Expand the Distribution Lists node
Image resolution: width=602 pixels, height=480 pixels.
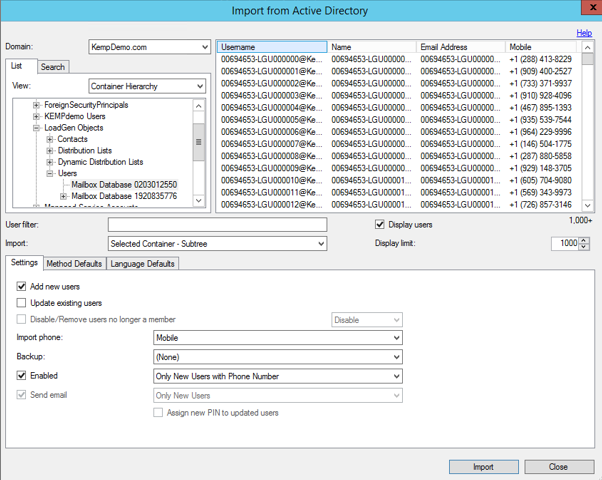[x=50, y=151]
